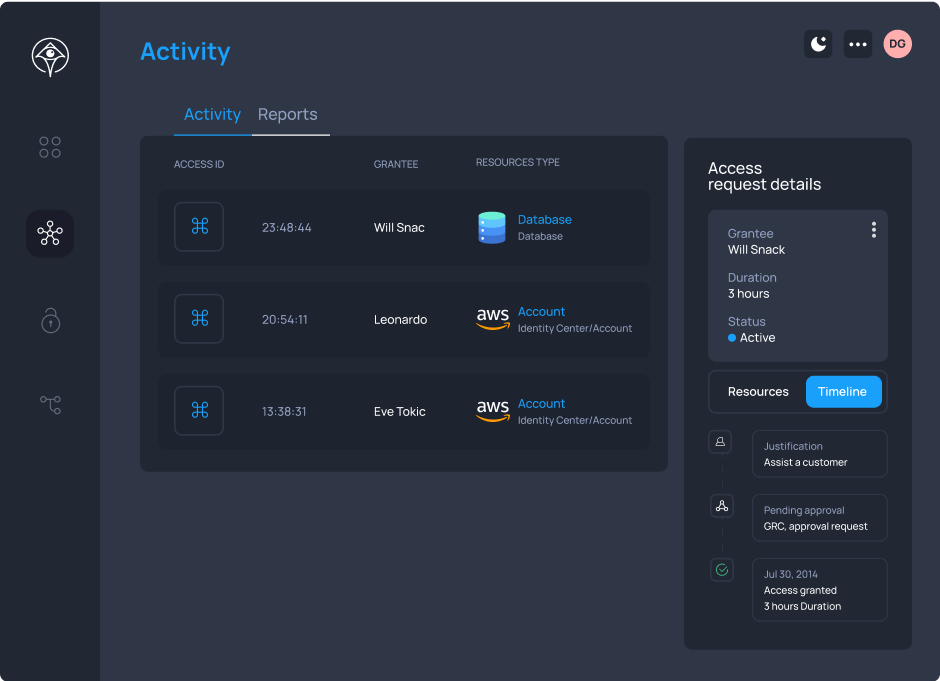
Task: Toggle dark mode with the moon icon
Action: click(818, 44)
